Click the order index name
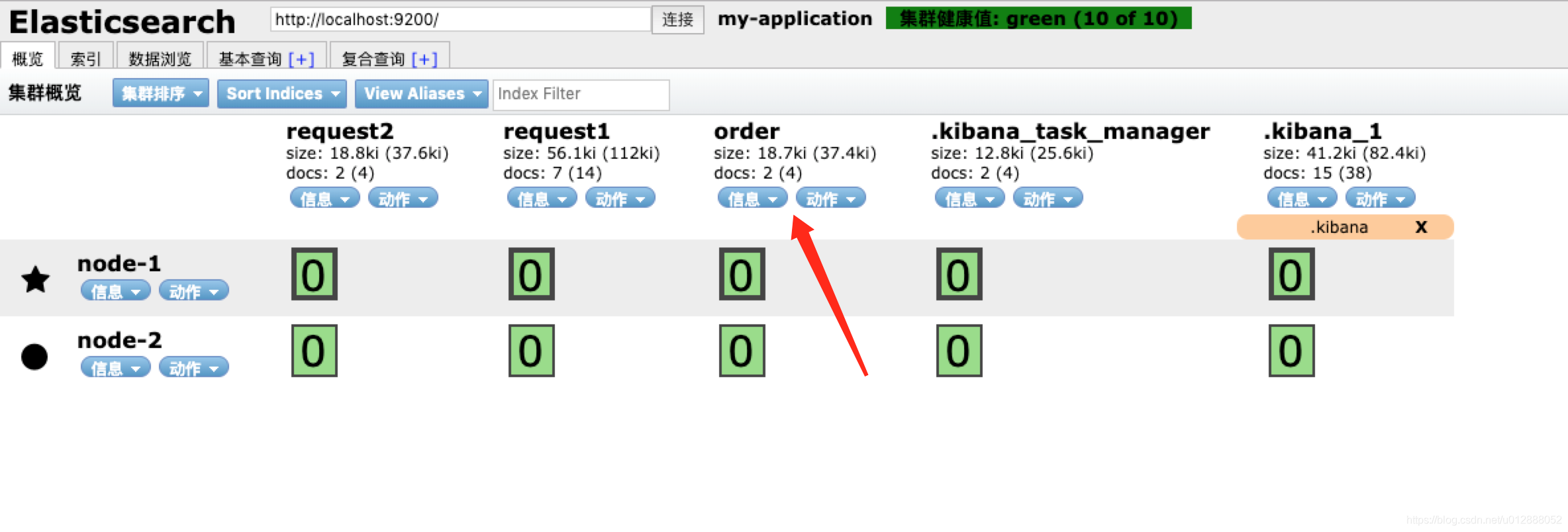 [x=747, y=131]
